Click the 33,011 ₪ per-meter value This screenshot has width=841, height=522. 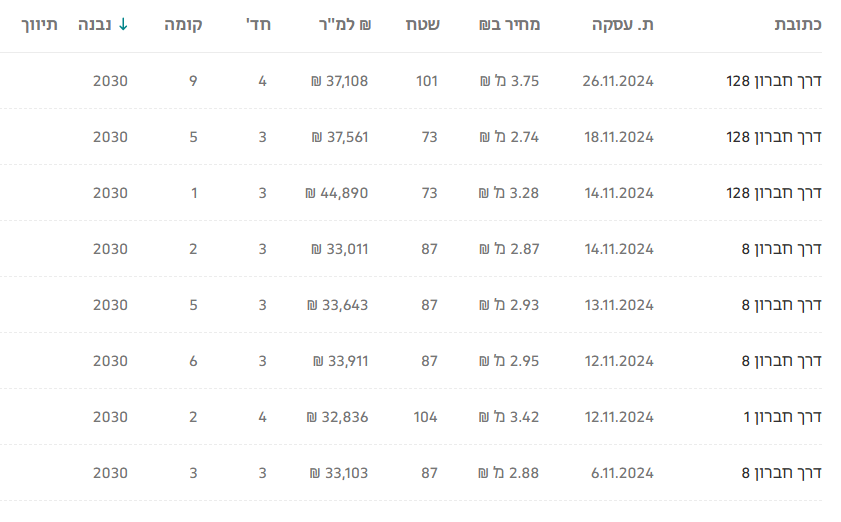(x=339, y=249)
